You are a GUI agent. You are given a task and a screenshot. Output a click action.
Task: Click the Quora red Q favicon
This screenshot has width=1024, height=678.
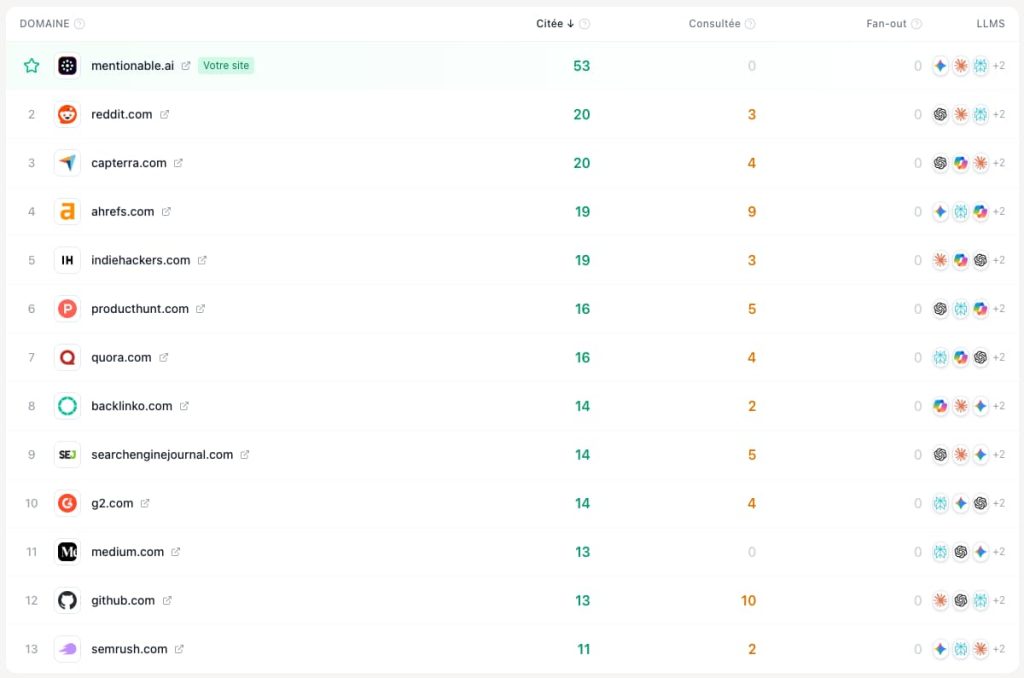pyautogui.click(x=67, y=357)
